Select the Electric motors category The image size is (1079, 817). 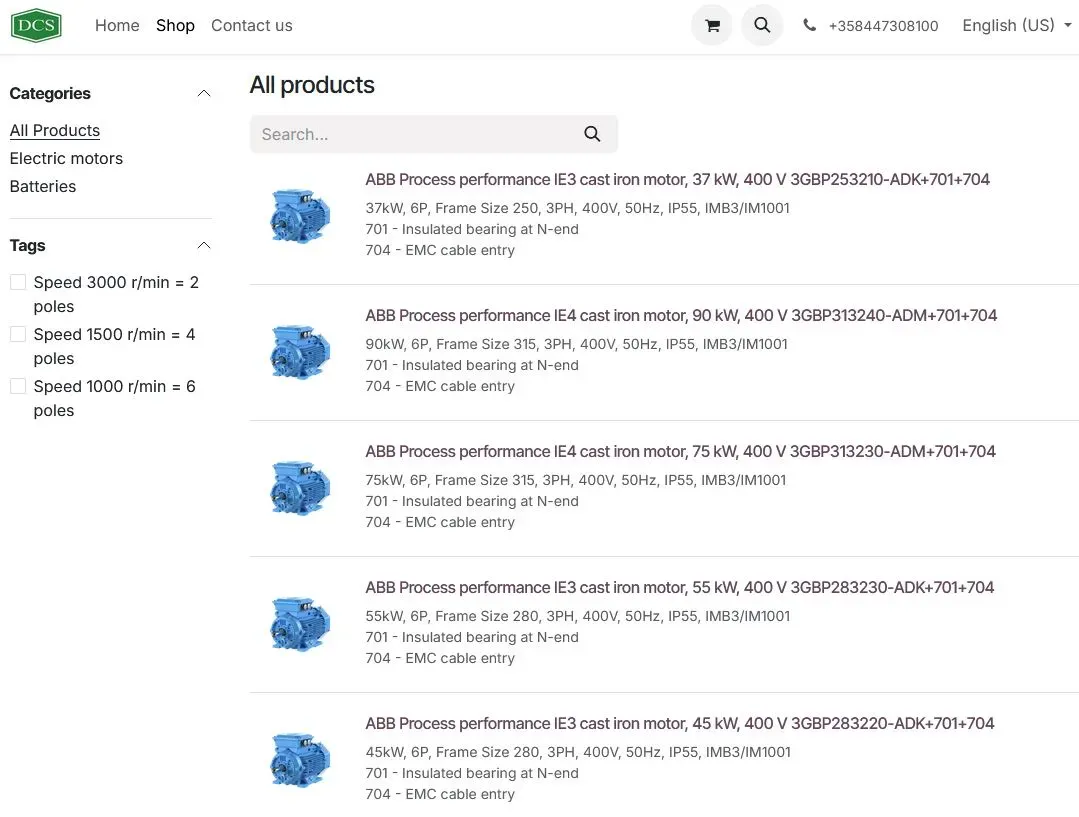click(66, 158)
